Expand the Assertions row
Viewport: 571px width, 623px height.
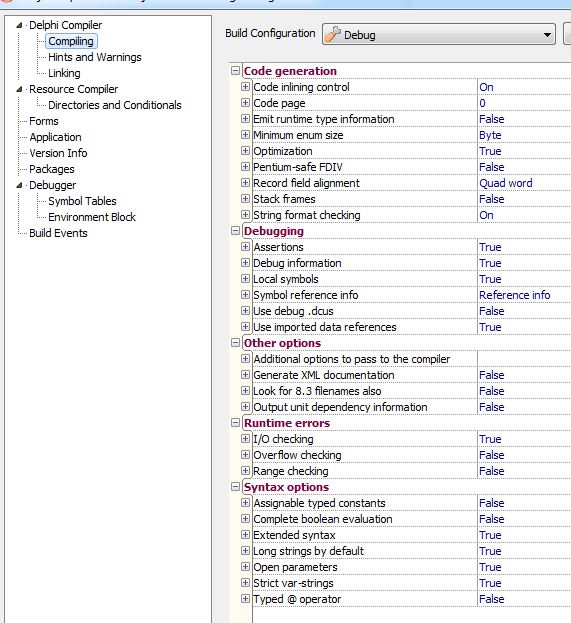click(246, 247)
